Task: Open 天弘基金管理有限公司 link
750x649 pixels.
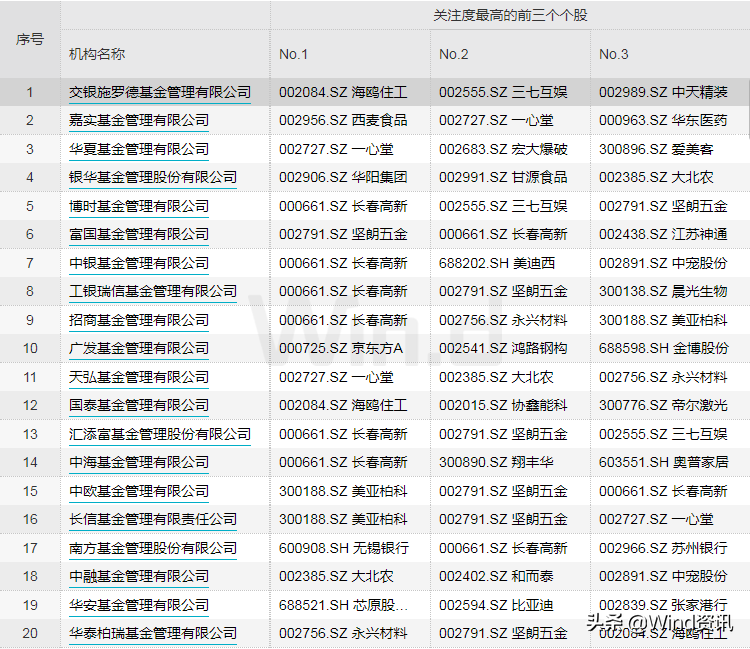Action: tap(139, 377)
